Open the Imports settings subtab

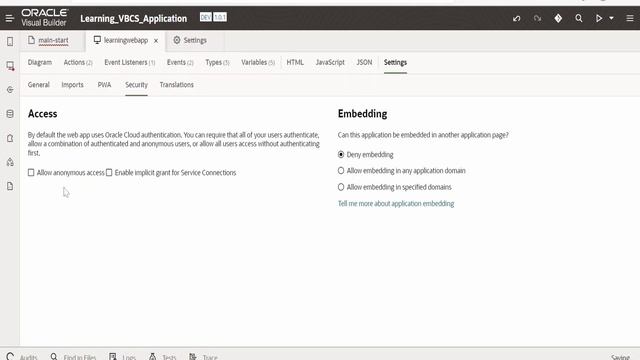click(x=72, y=85)
